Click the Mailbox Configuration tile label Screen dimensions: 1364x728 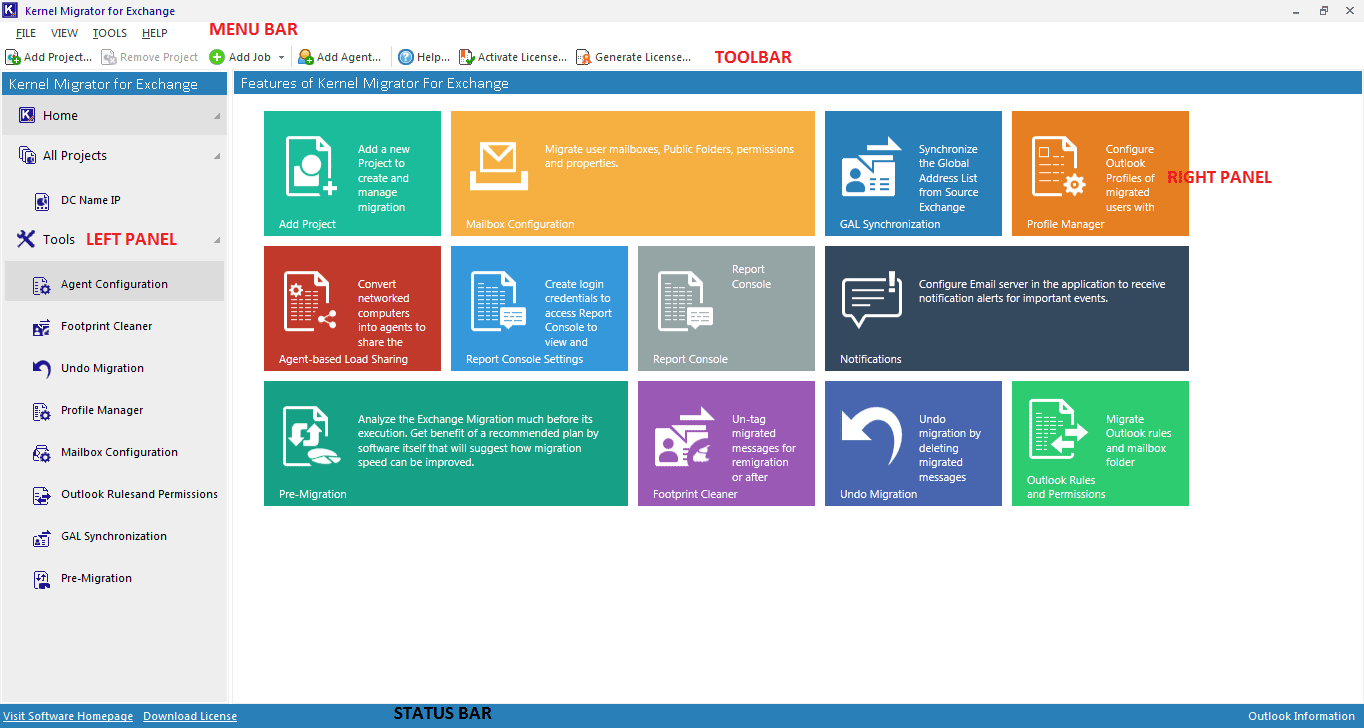point(520,224)
